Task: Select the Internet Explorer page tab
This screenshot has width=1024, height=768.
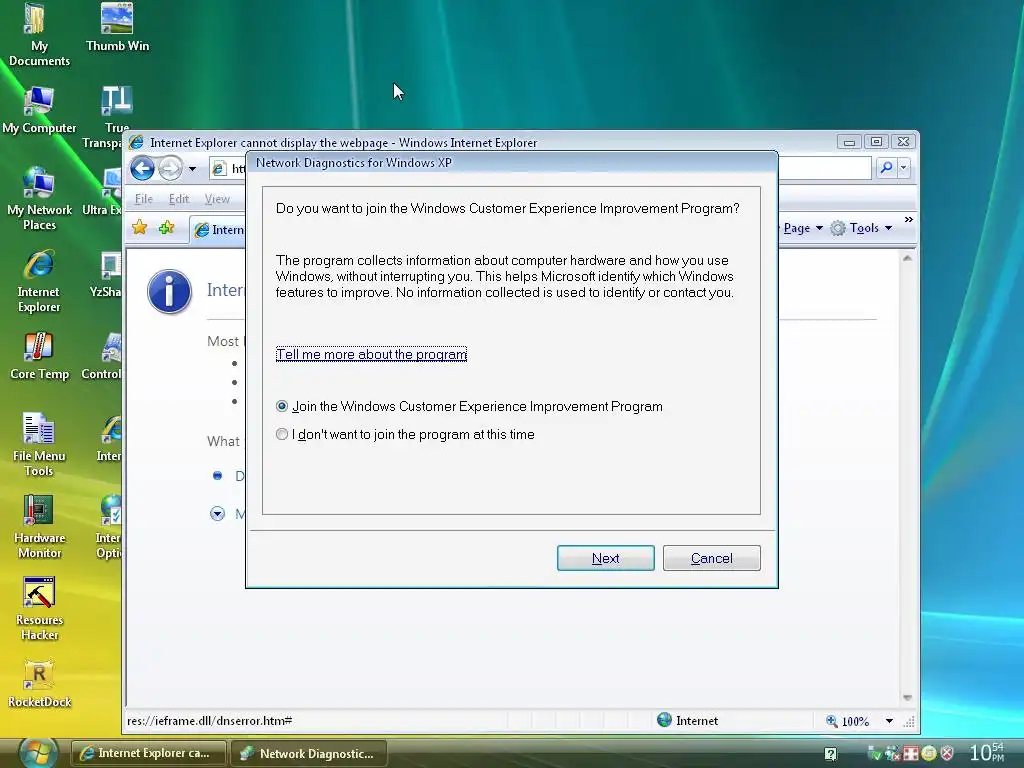Action: [x=218, y=229]
